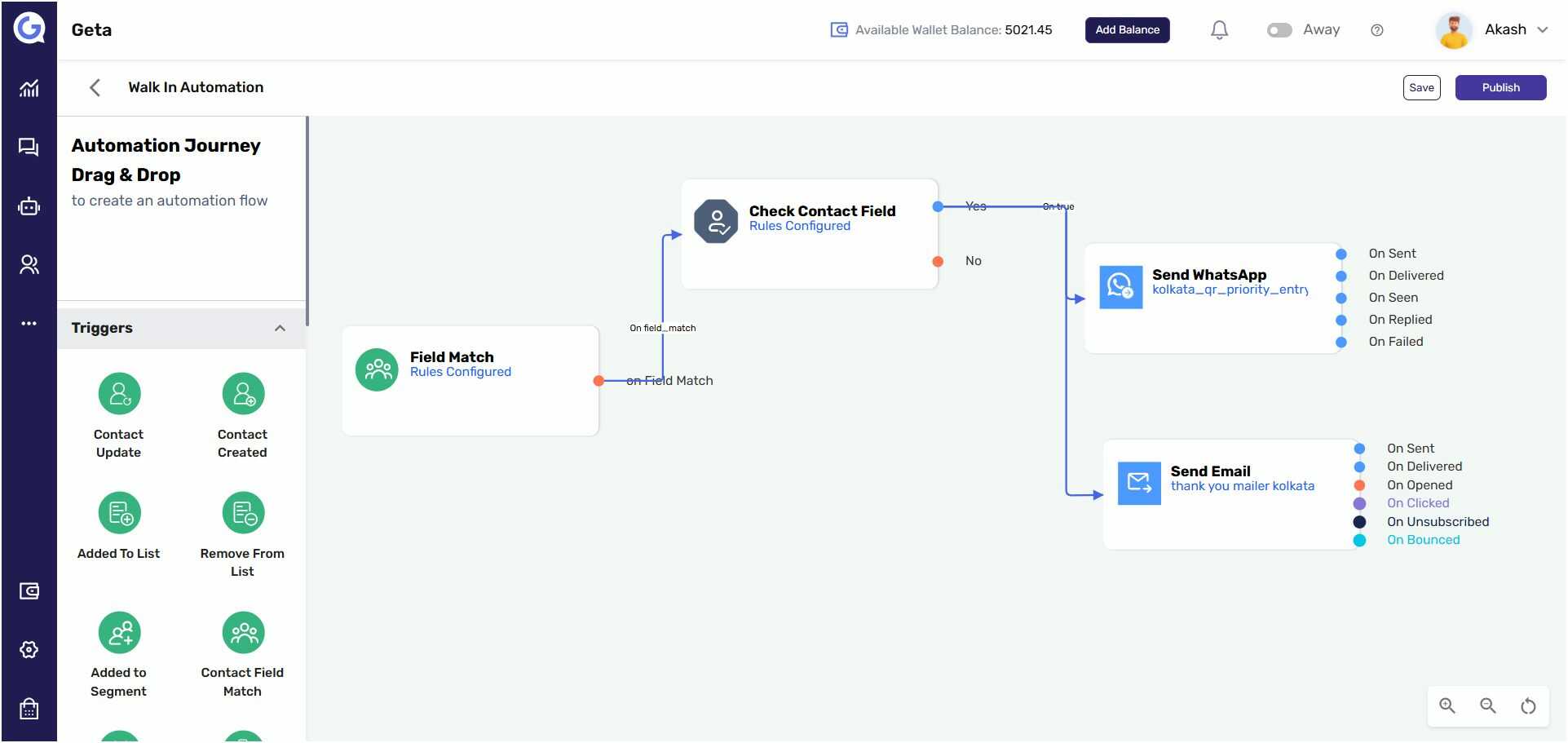Go back using the left arrow
The image size is (1568, 743).
(95, 87)
